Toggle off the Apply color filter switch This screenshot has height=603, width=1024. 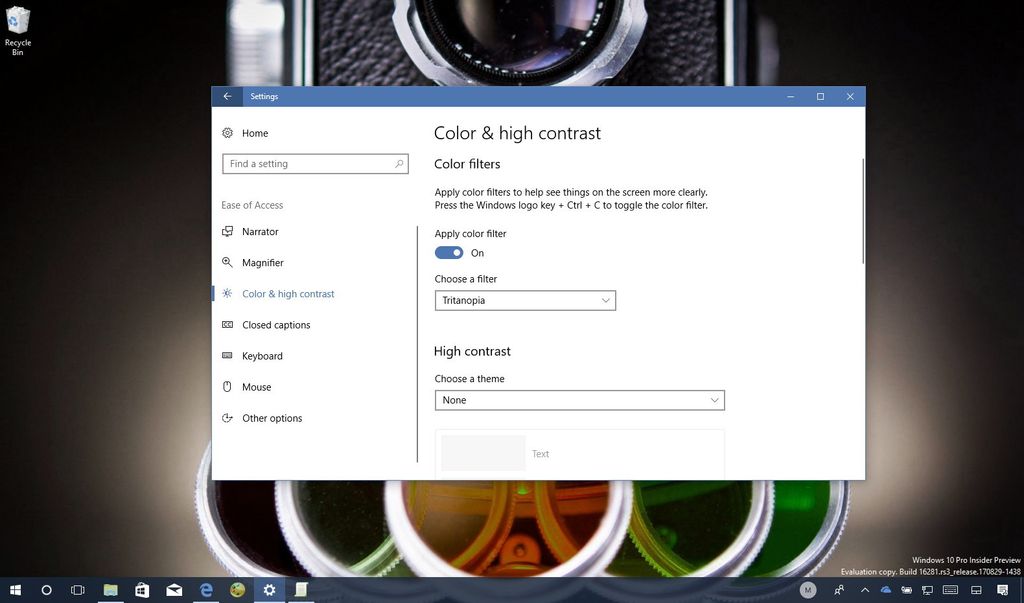[x=449, y=252]
